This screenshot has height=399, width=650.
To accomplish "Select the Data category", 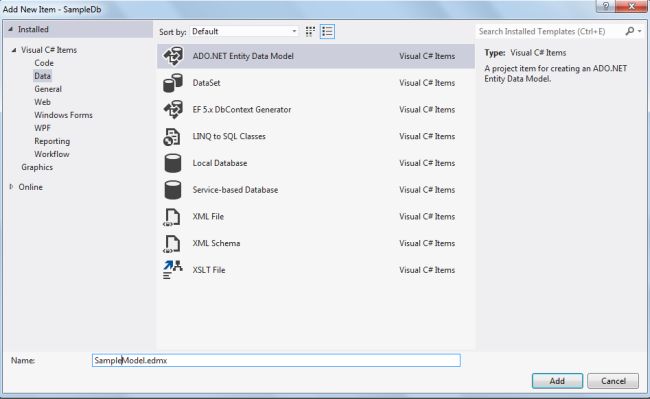I will pyautogui.click(x=42, y=76).
